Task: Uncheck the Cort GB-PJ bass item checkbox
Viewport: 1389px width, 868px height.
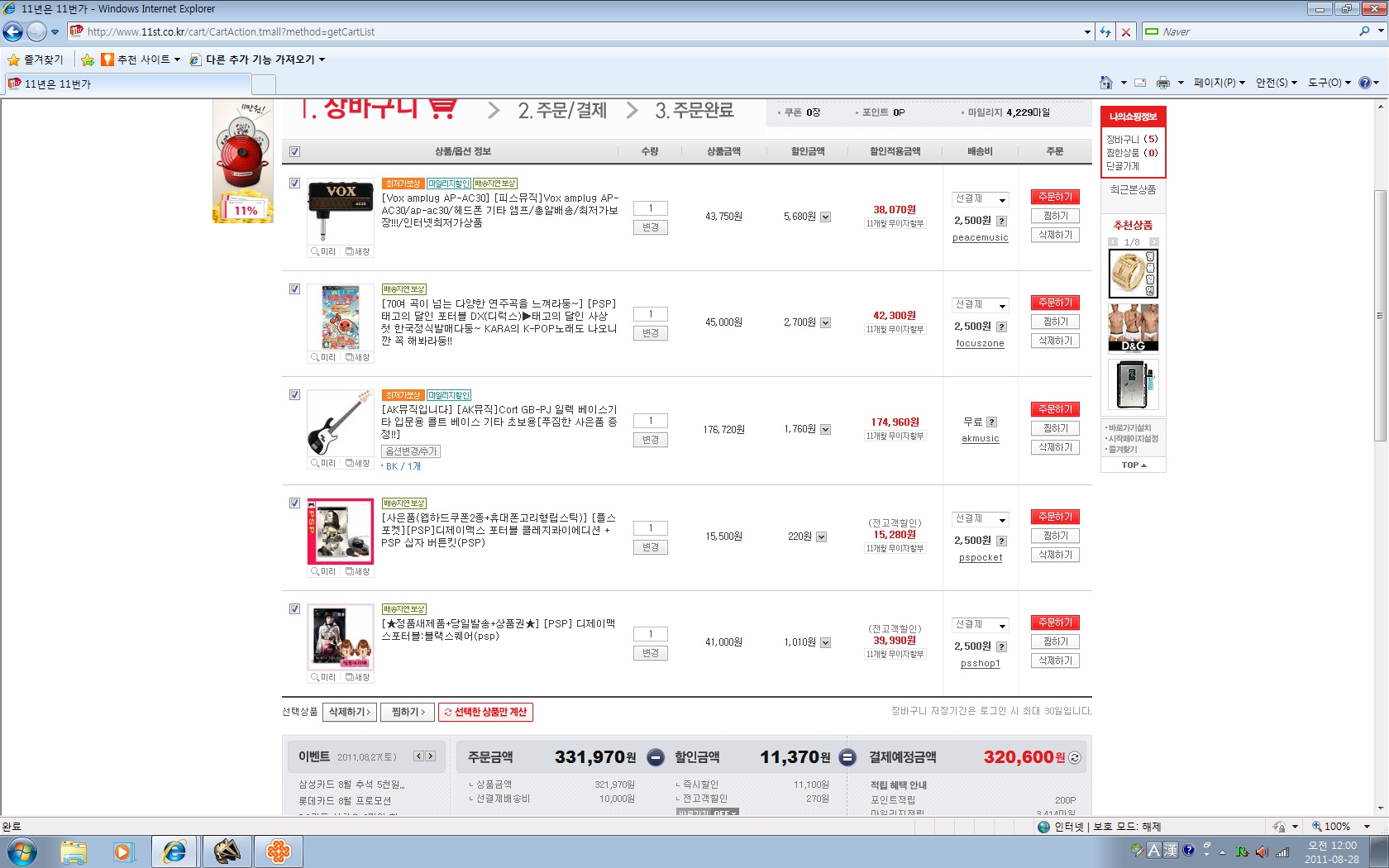Action: tap(294, 394)
